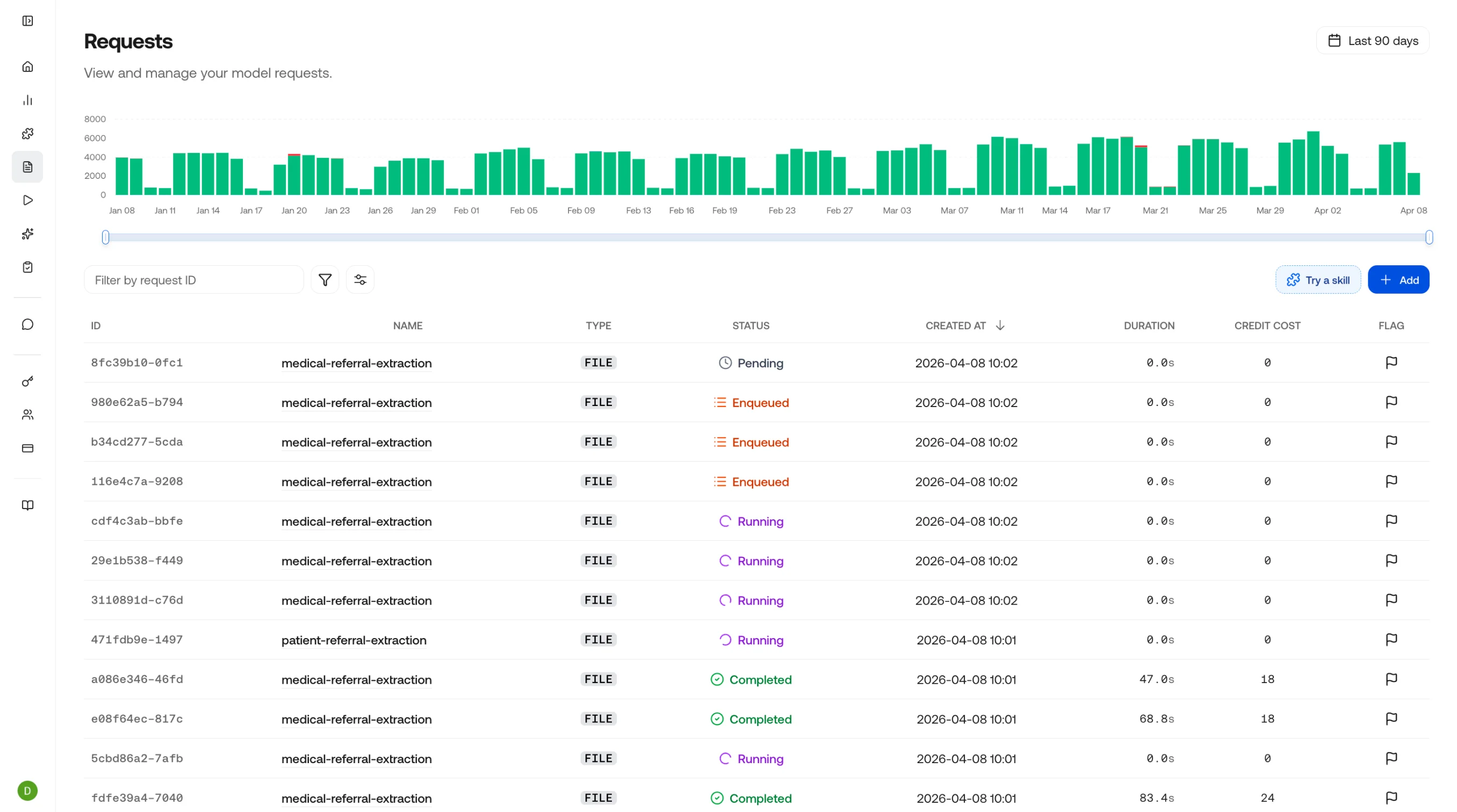Click FILE type badge of request 5cbd86a2-7afb

point(598,758)
